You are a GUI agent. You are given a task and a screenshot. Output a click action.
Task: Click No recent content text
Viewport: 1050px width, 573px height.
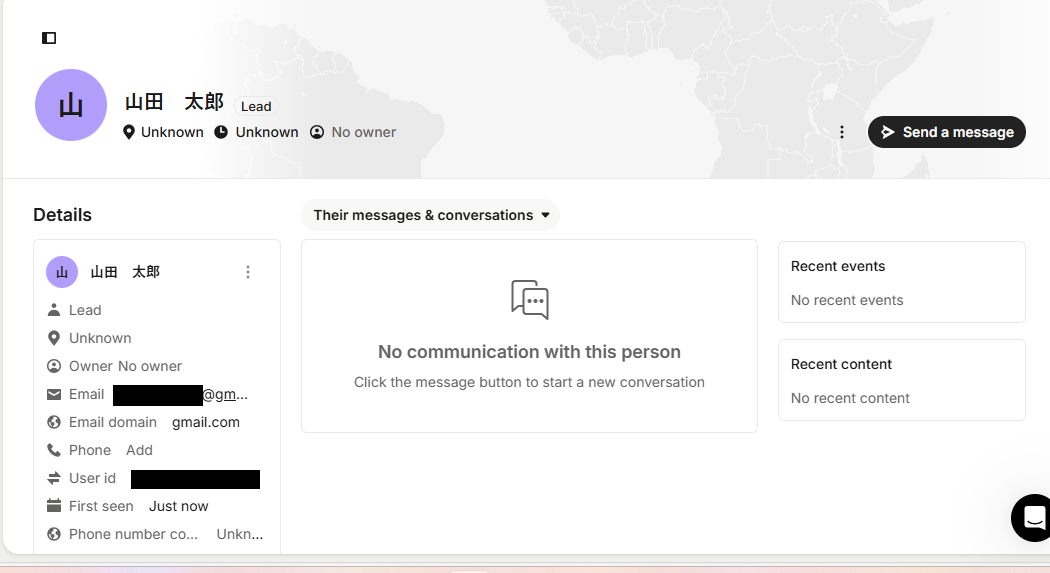[850, 398]
